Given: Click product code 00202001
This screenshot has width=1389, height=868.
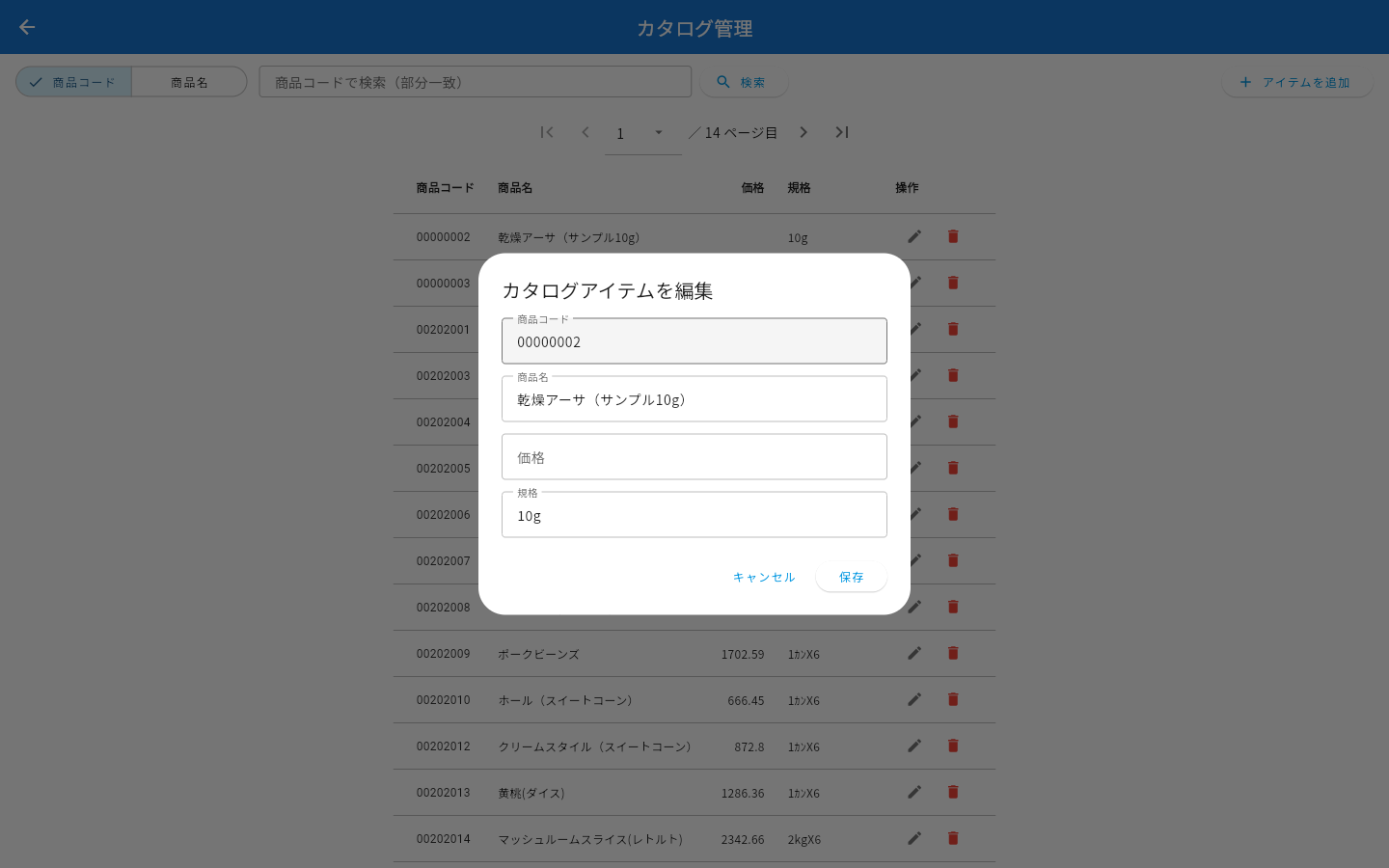Looking at the screenshot, I should pyautogui.click(x=444, y=330).
